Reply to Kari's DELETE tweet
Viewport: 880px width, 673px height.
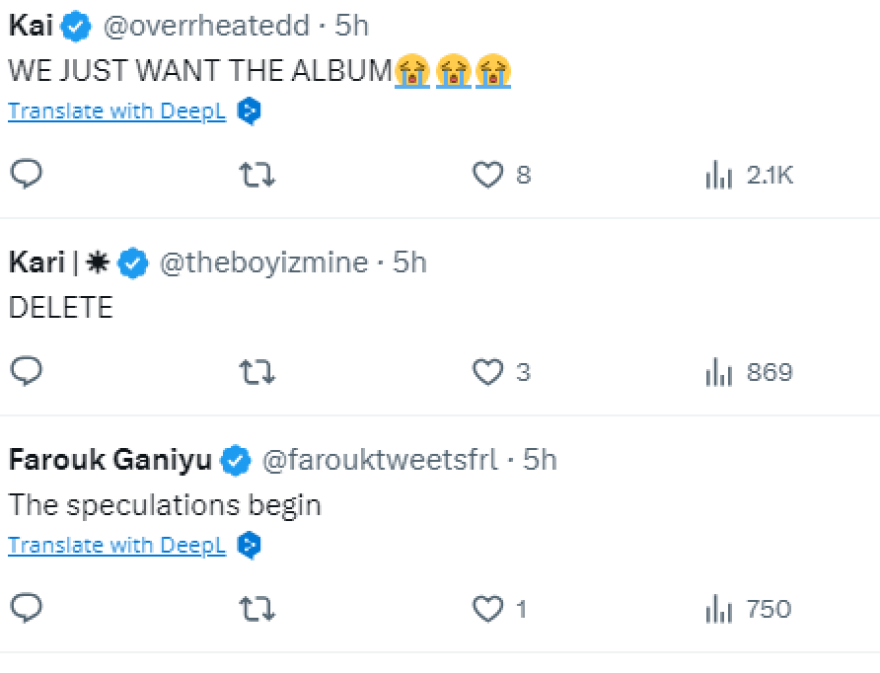pos(26,372)
